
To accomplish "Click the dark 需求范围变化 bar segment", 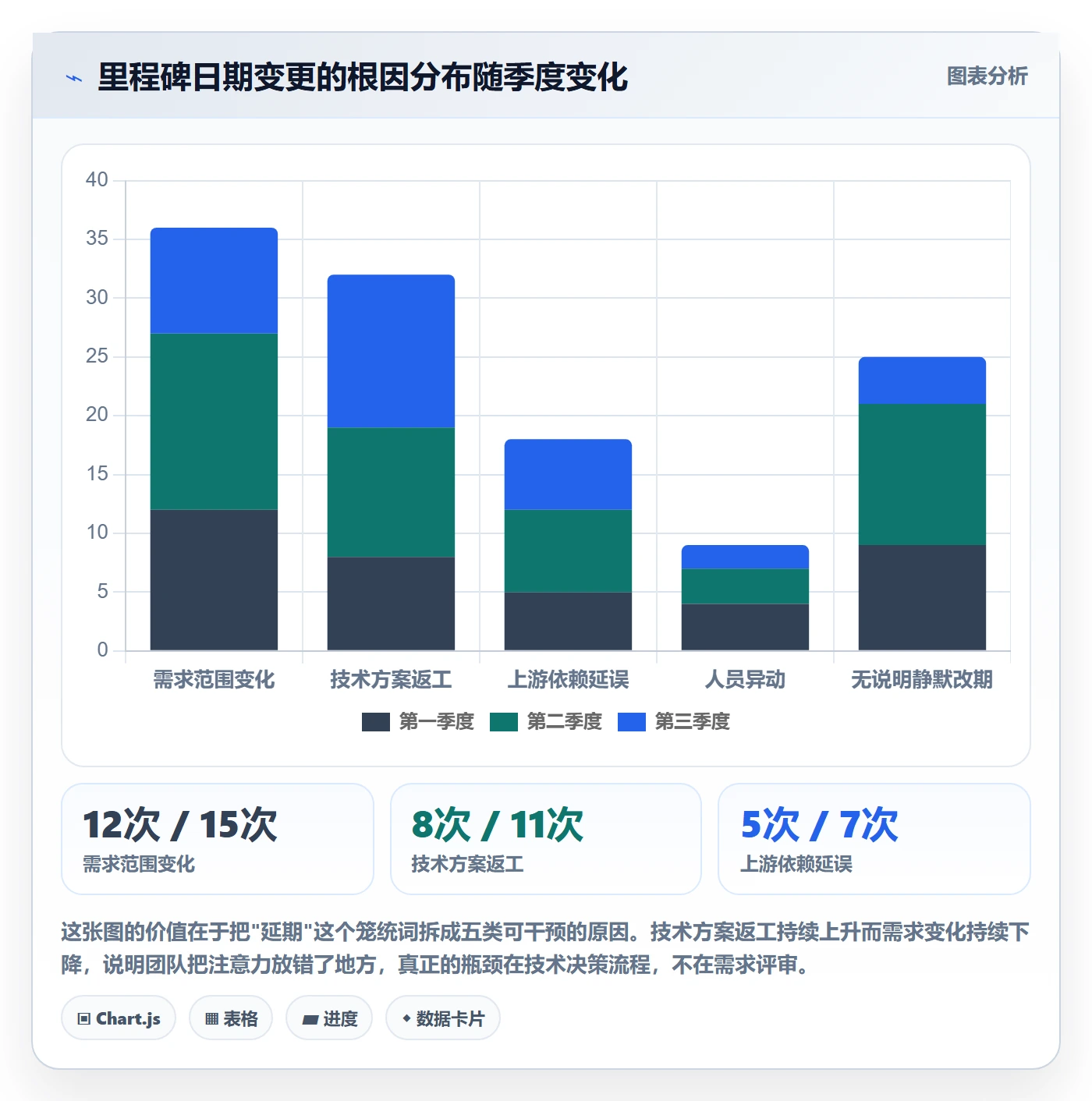I will click(214, 580).
